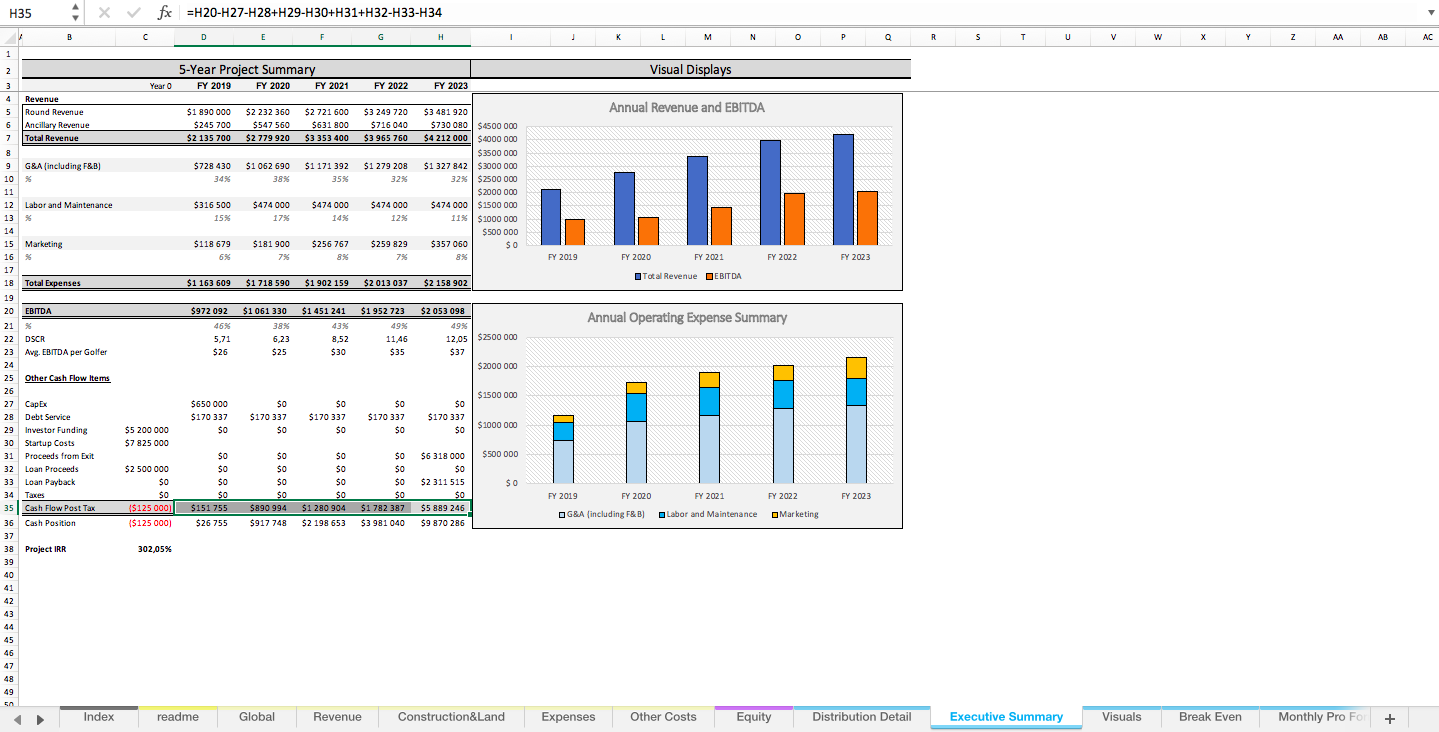Select the Equity sheet tab
This screenshot has width=1439, height=732.
pos(752,717)
